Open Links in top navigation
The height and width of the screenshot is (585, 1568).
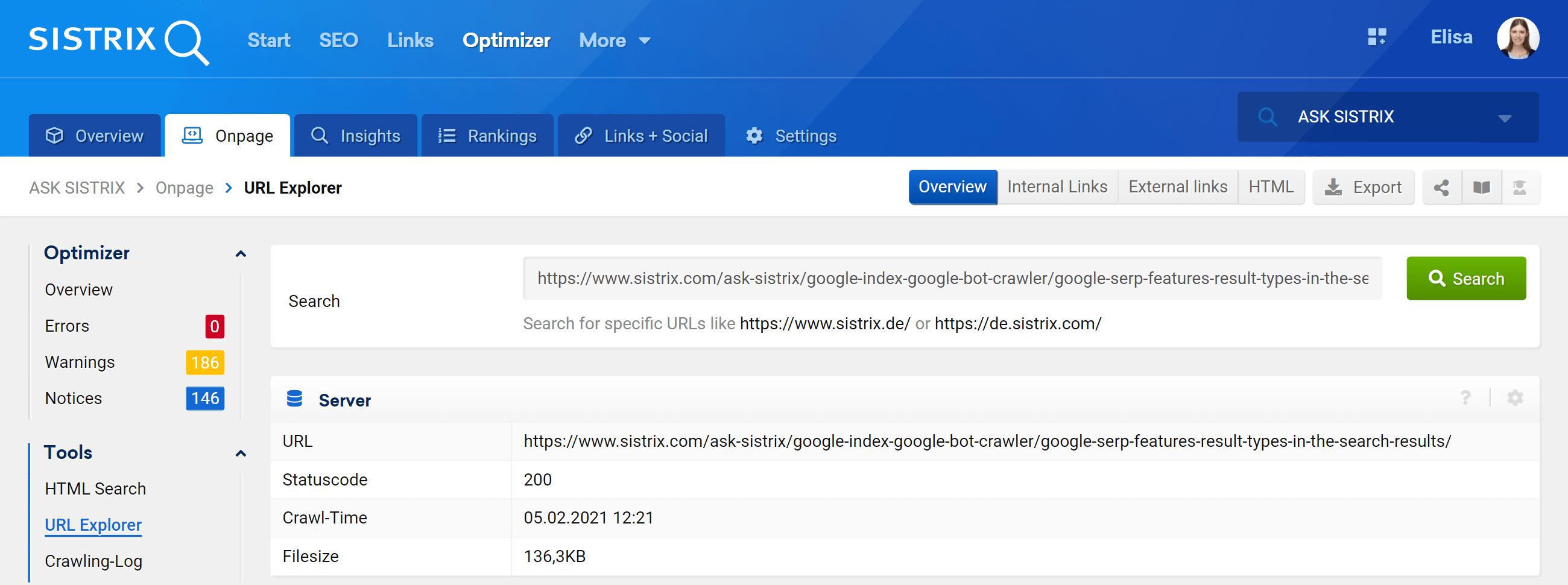[410, 41]
